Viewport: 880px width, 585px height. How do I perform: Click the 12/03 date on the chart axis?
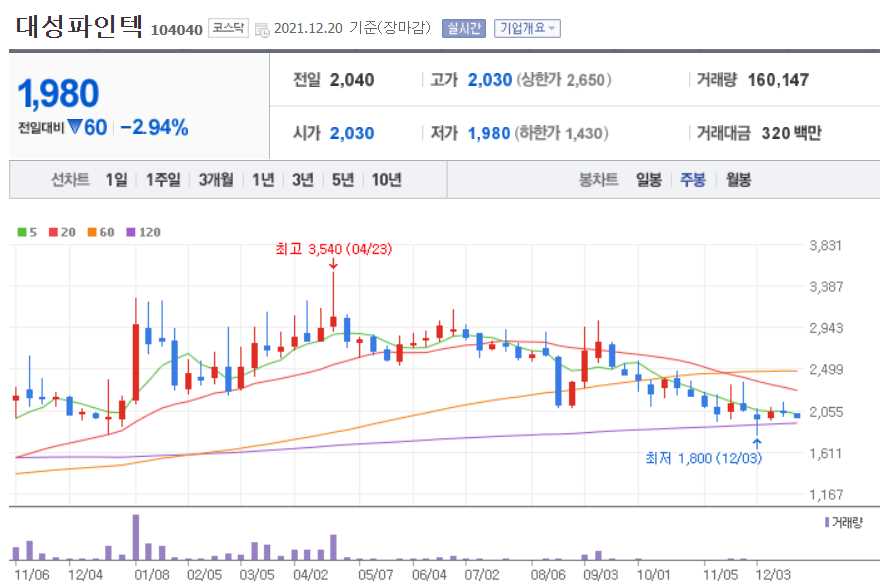click(x=773, y=574)
